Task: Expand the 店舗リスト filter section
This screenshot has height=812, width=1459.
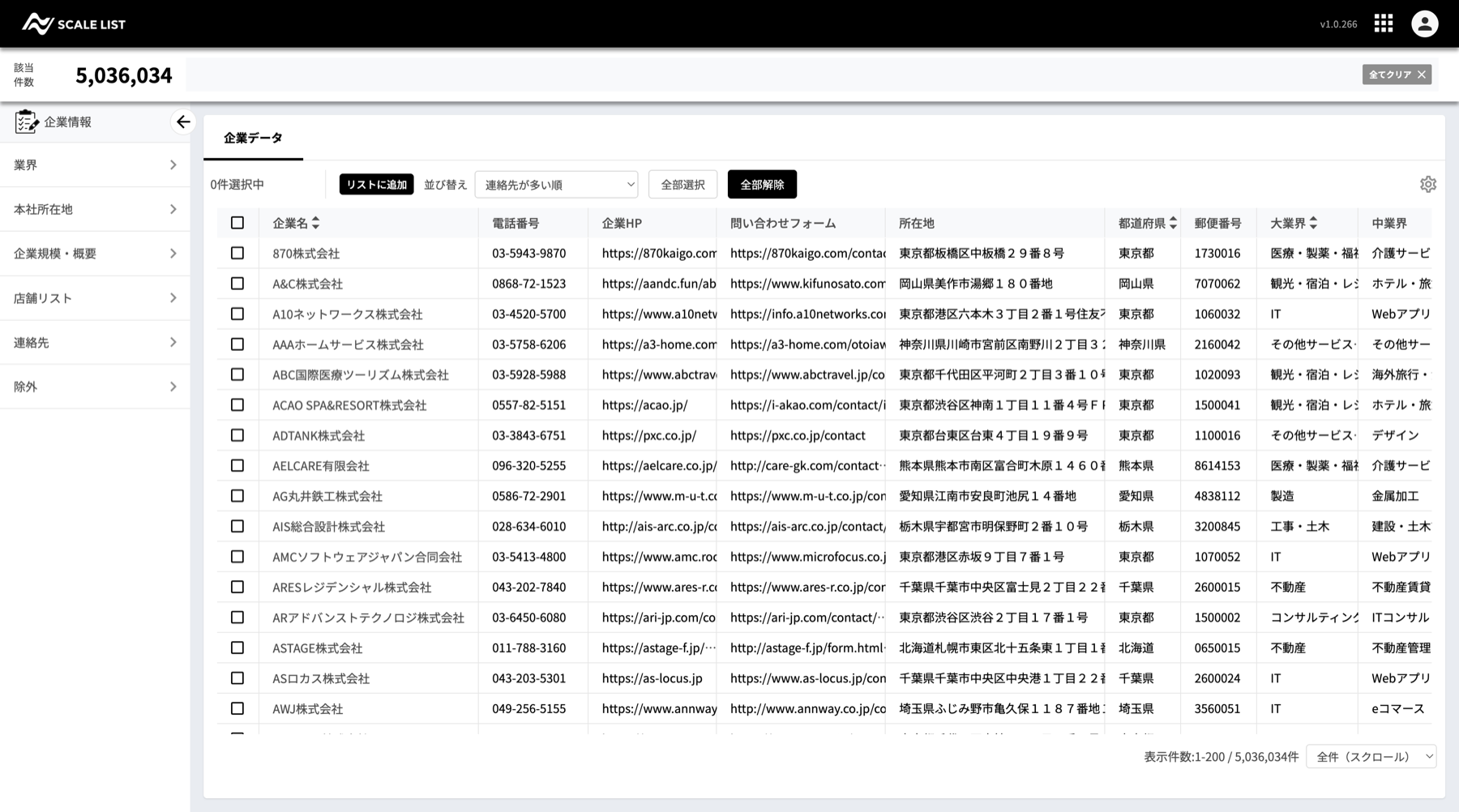Action: [x=95, y=298]
